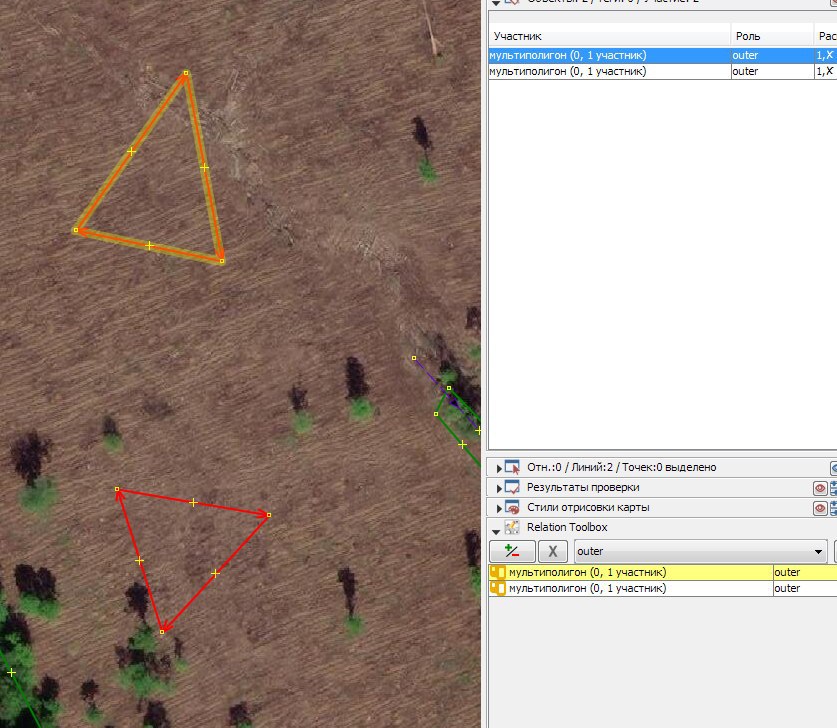Click the end node of the purple way

coord(414,358)
